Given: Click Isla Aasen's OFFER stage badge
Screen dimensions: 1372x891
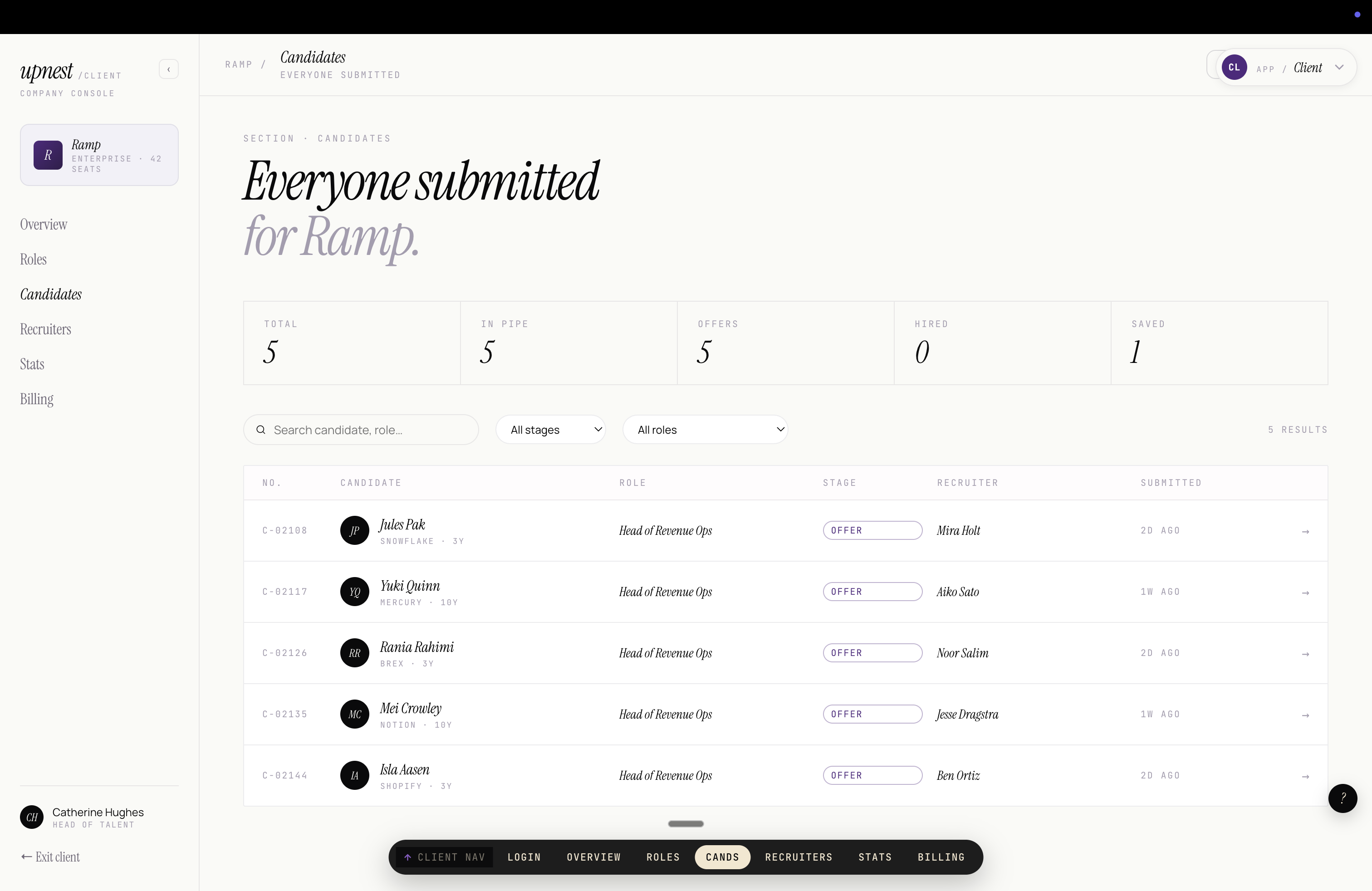Looking at the screenshot, I should tap(872, 776).
